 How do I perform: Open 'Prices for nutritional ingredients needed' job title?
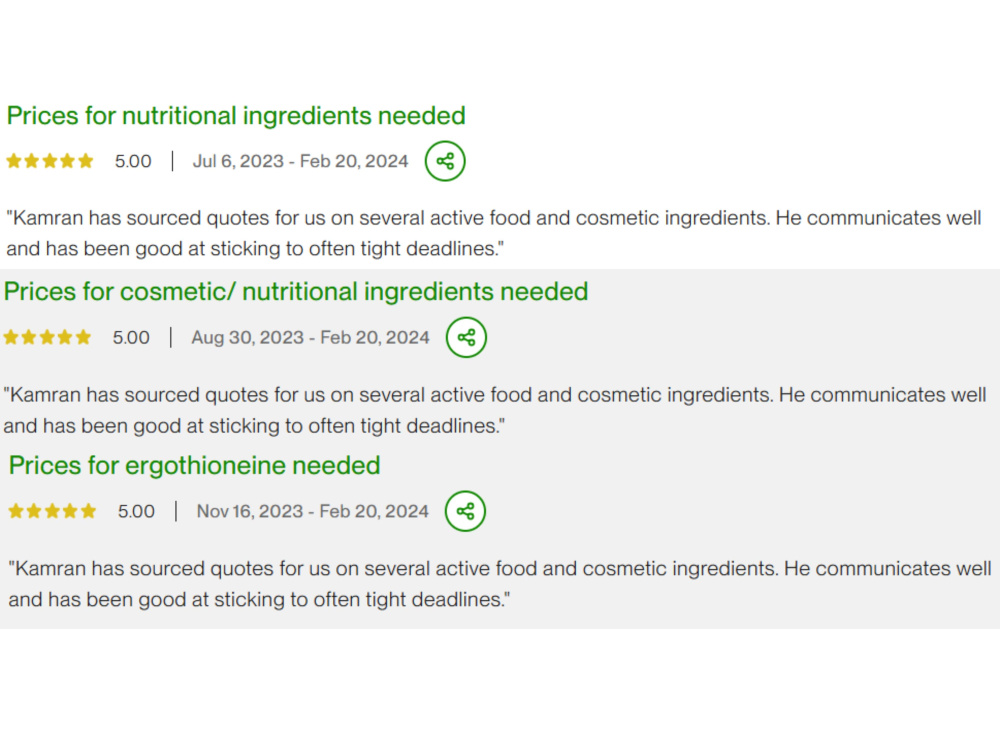pos(236,116)
